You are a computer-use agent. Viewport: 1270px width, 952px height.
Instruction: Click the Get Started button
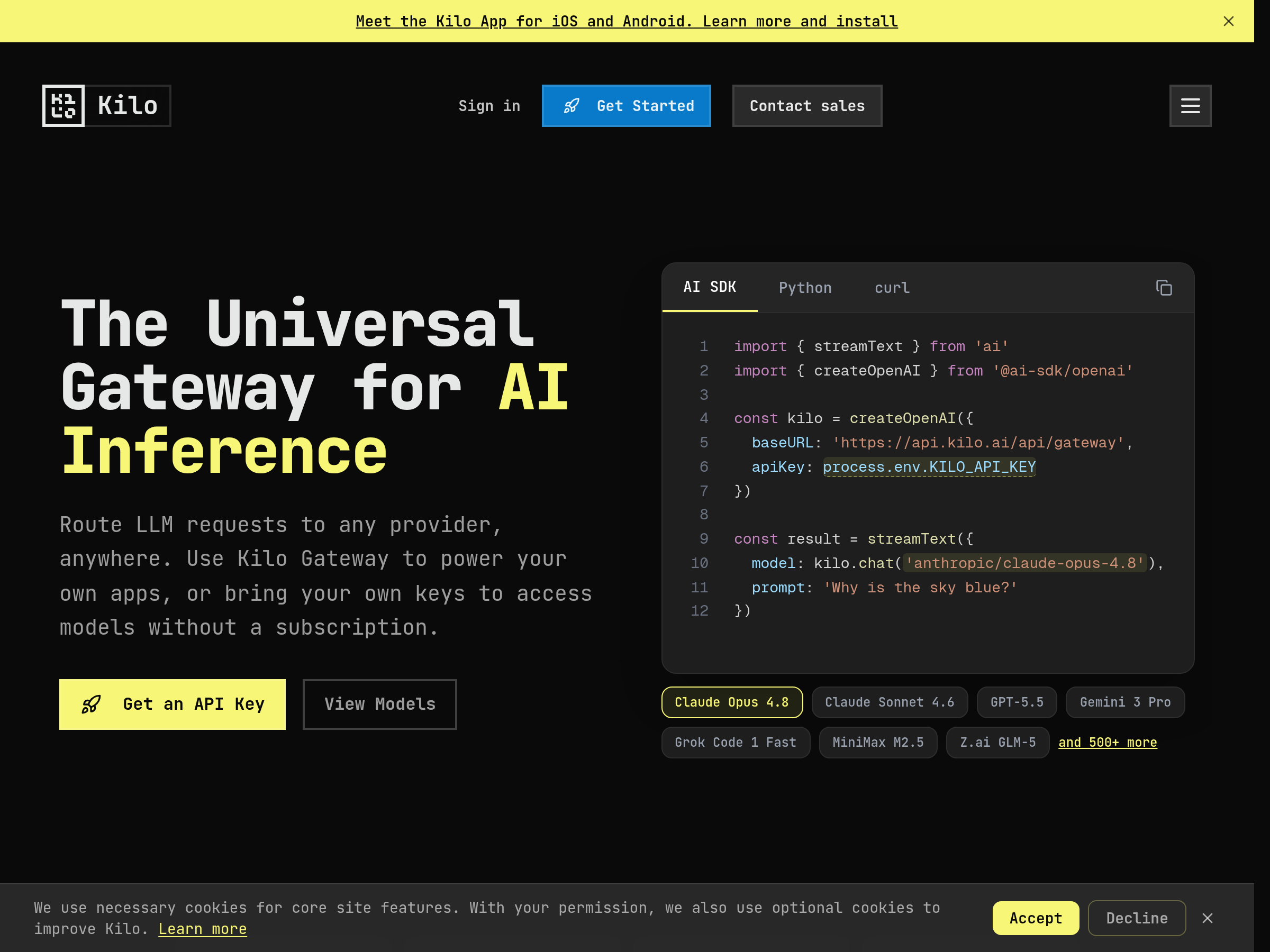coord(627,106)
